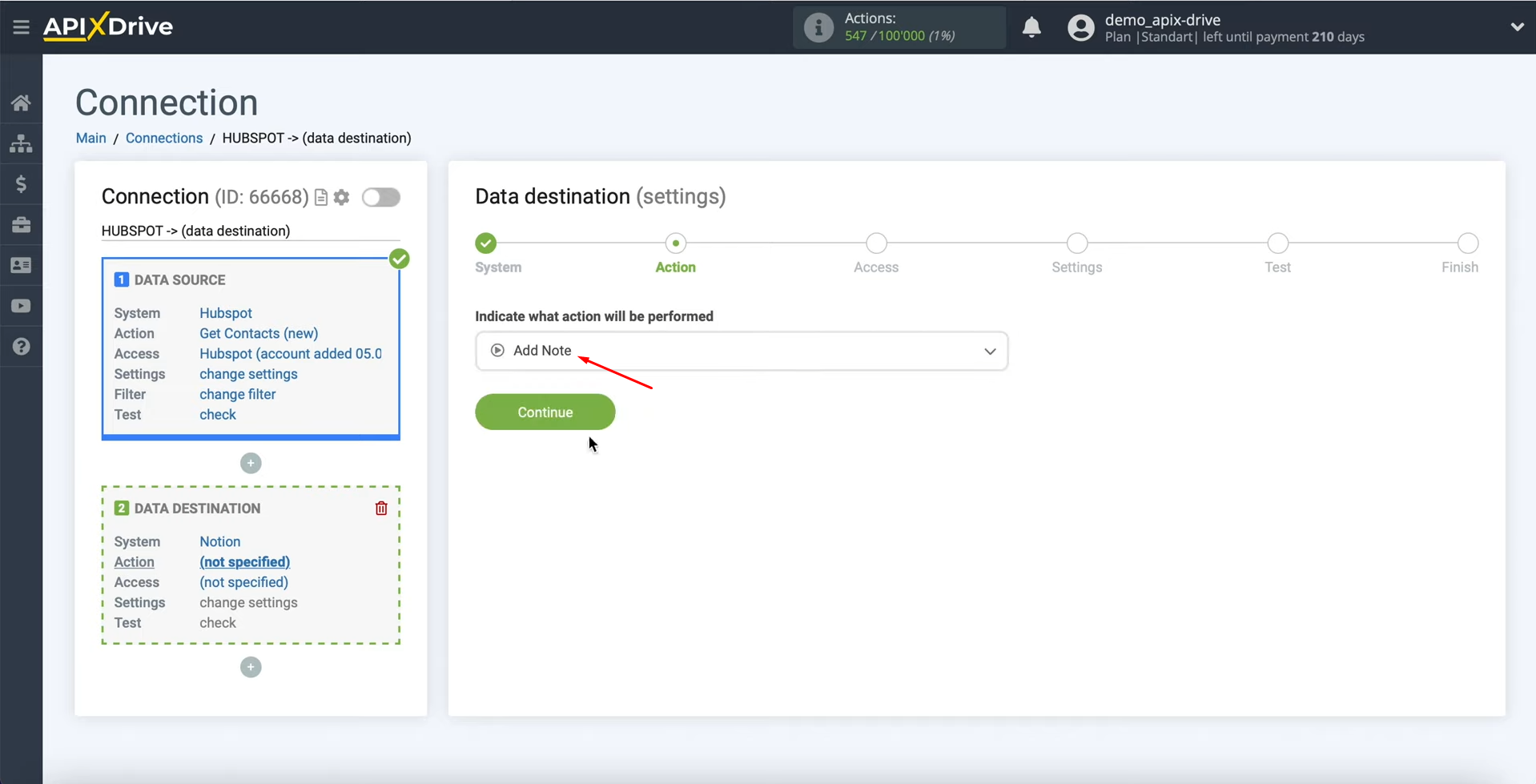Delete the Data Destination block via trash icon

click(x=381, y=508)
